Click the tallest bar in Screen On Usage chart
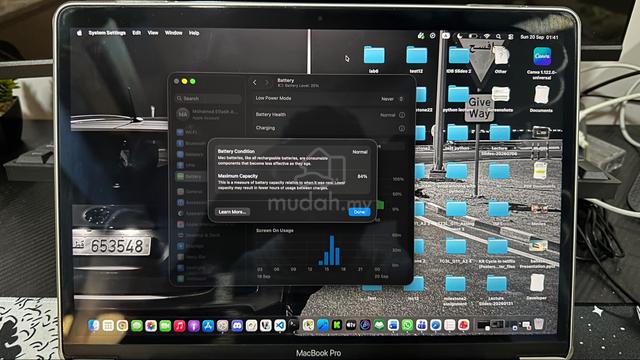The image size is (640, 360). (332, 250)
